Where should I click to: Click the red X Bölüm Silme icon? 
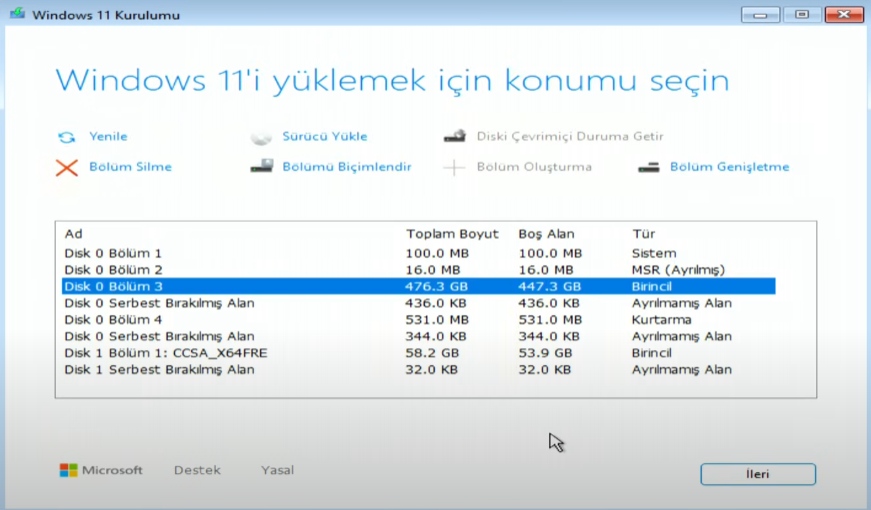pos(67,167)
